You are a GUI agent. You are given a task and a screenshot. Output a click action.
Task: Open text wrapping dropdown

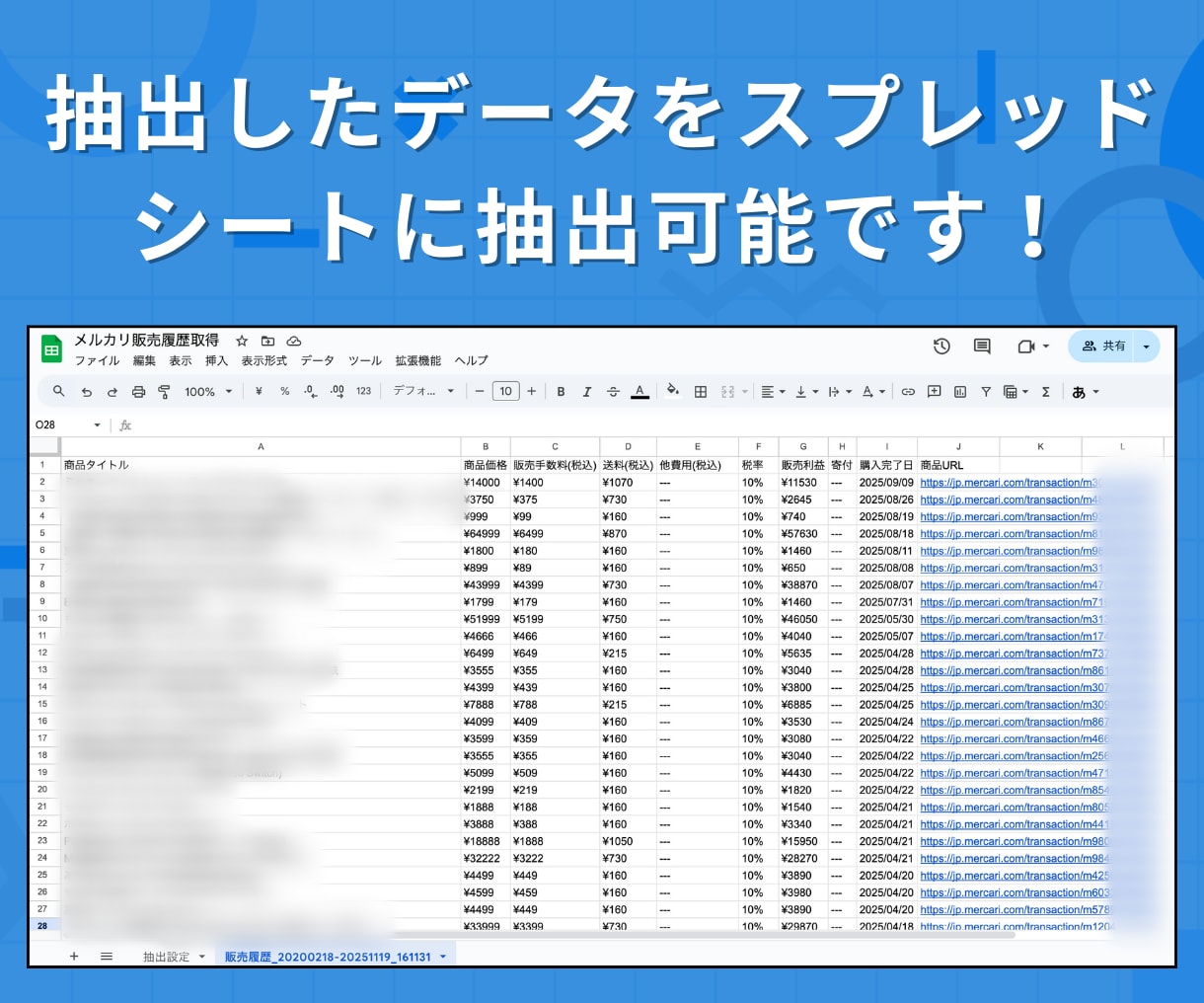(839, 392)
